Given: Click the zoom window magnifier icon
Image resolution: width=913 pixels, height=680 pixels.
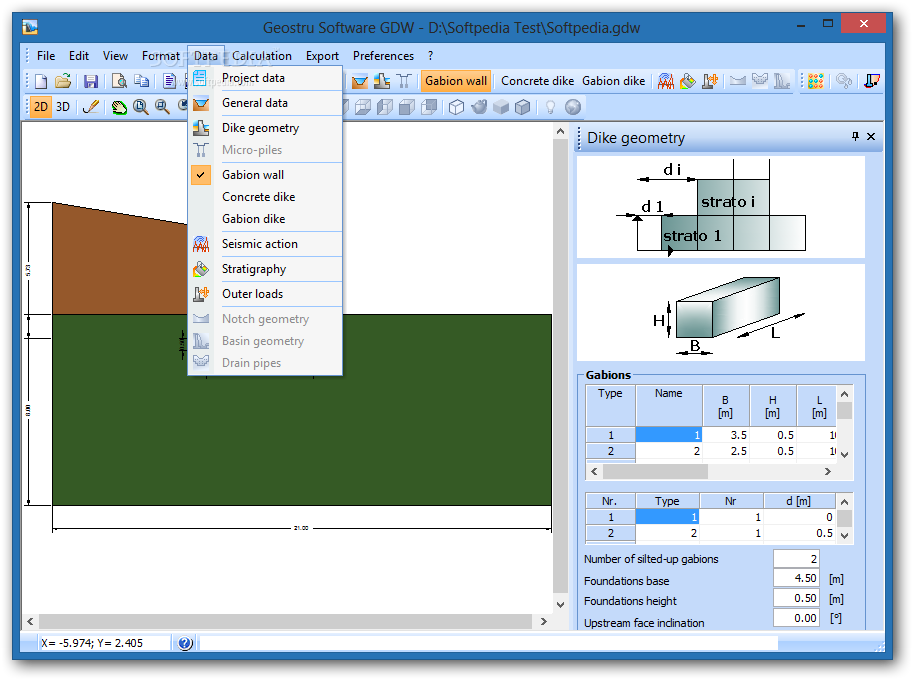Looking at the screenshot, I should [162, 107].
